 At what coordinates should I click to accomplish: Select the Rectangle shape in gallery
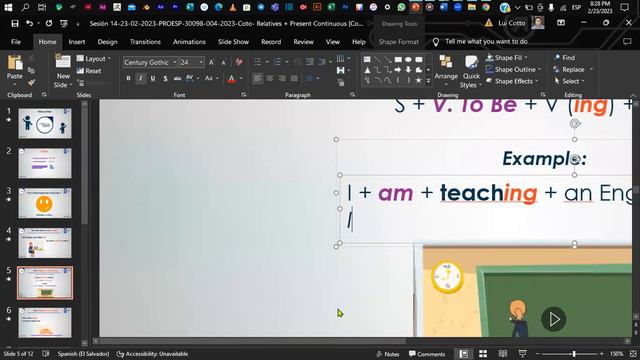click(398, 60)
